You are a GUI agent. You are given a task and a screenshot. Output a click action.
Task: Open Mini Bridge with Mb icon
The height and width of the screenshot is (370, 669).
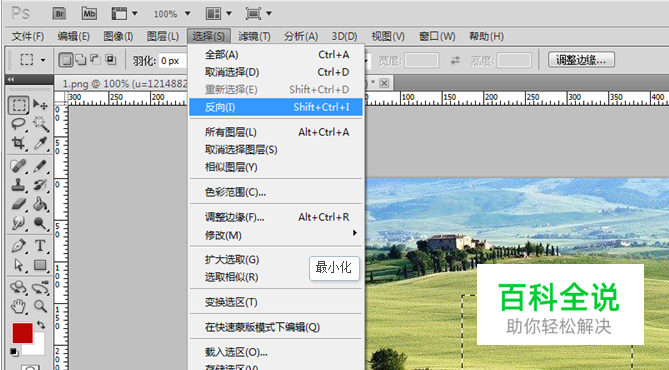(x=89, y=14)
